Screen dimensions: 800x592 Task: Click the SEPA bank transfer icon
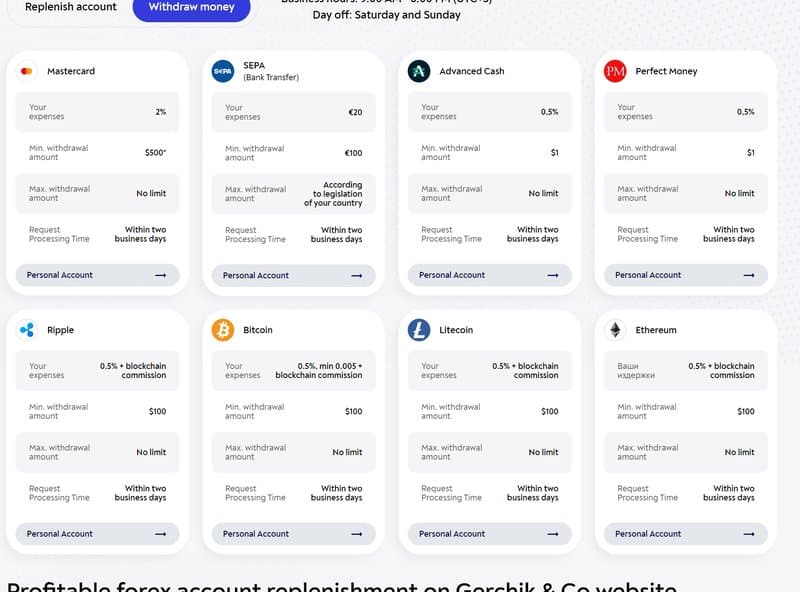pyautogui.click(x=223, y=71)
